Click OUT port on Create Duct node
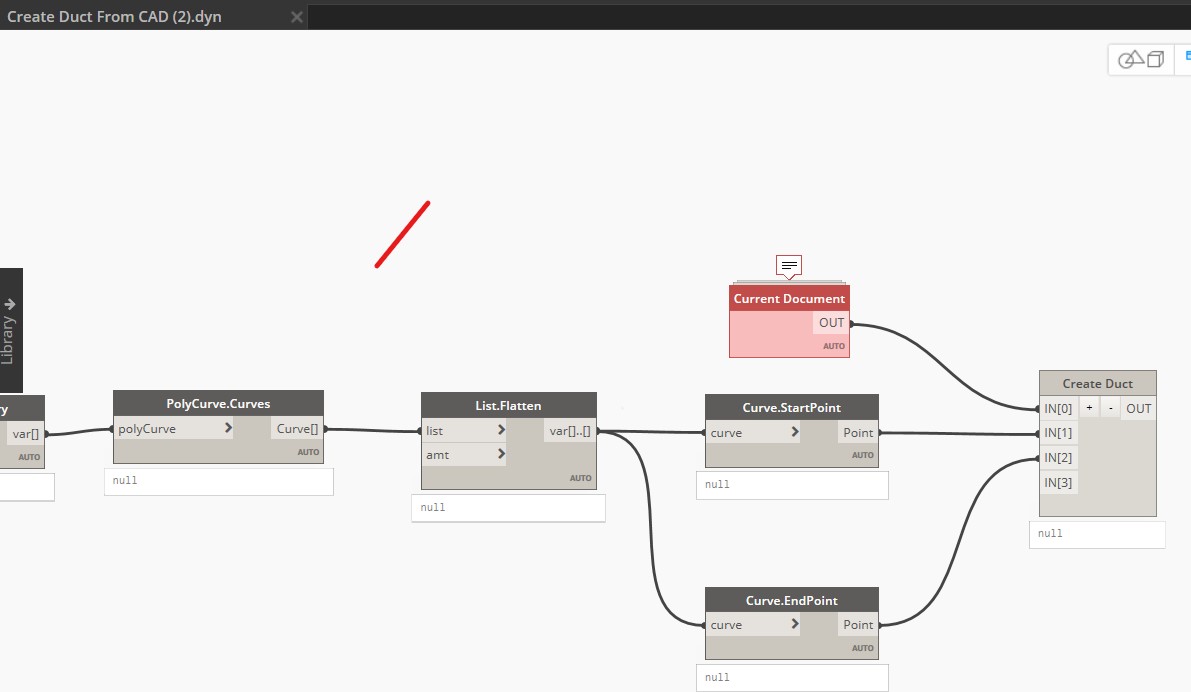1191x692 pixels. pyautogui.click(x=1139, y=409)
